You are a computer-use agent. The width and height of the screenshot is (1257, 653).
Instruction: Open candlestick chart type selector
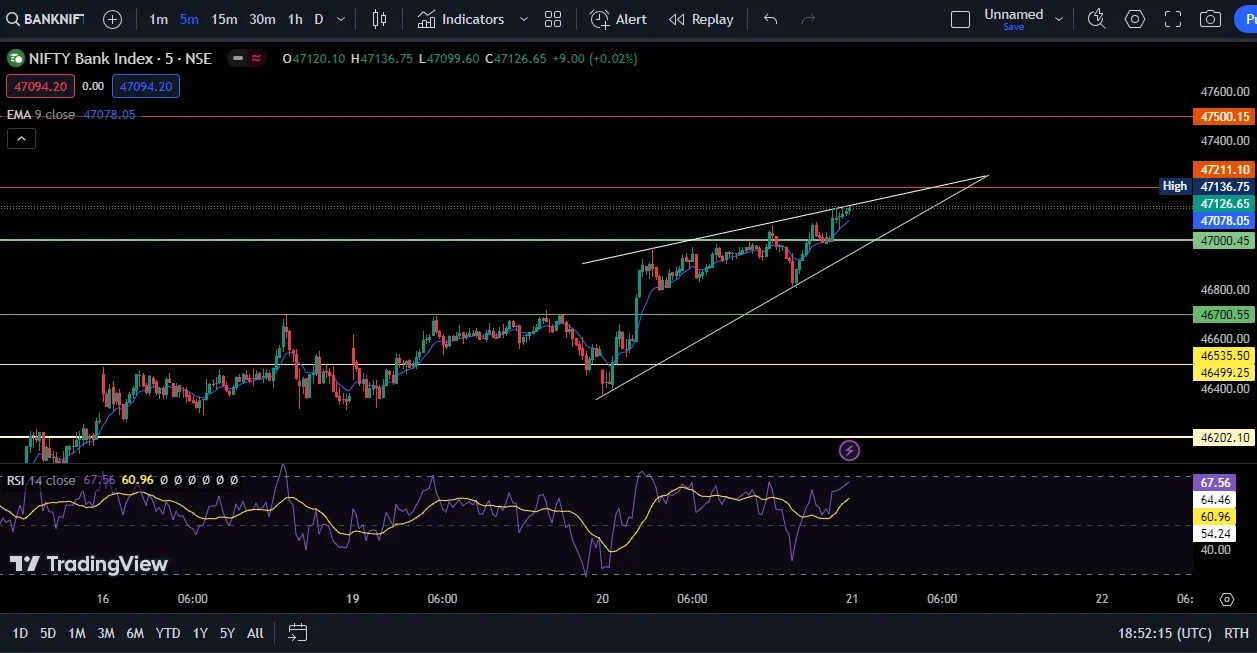(x=379, y=19)
